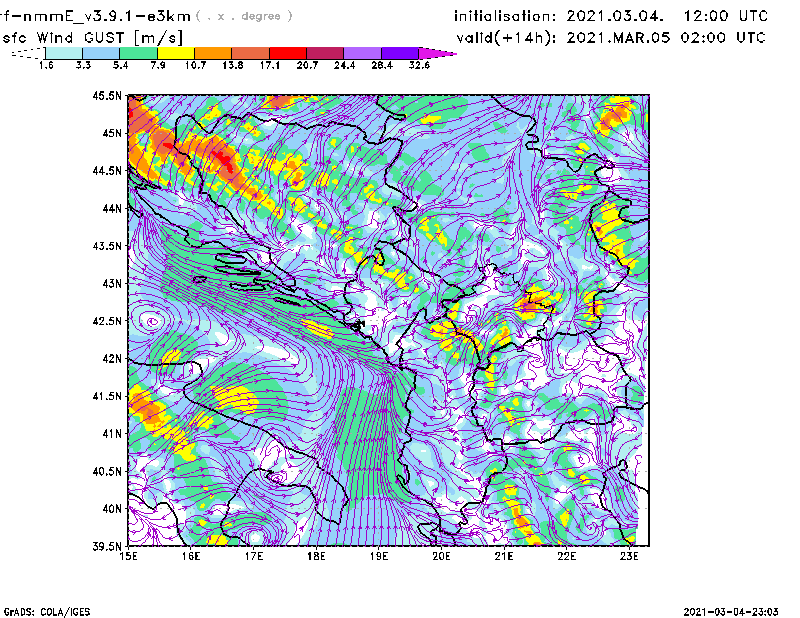This screenshot has height=618, width=800.
Task: Click the "2021-03-04-23:03" timestamp
Action: [x=731, y=612]
